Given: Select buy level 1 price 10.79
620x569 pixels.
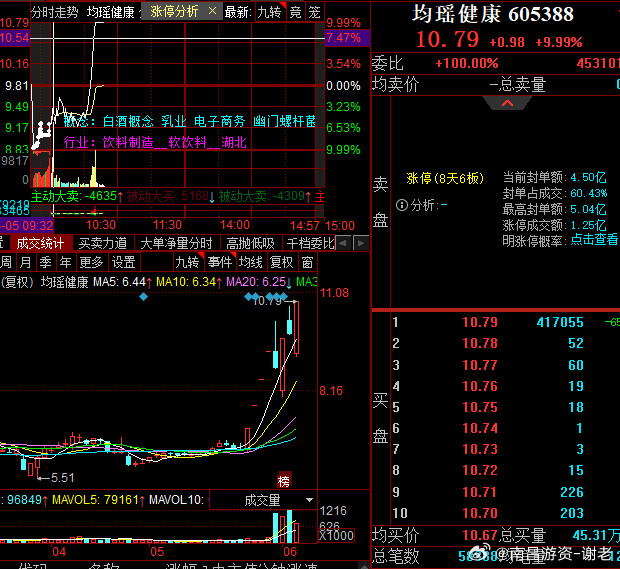Looking at the screenshot, I should (480, 322).
